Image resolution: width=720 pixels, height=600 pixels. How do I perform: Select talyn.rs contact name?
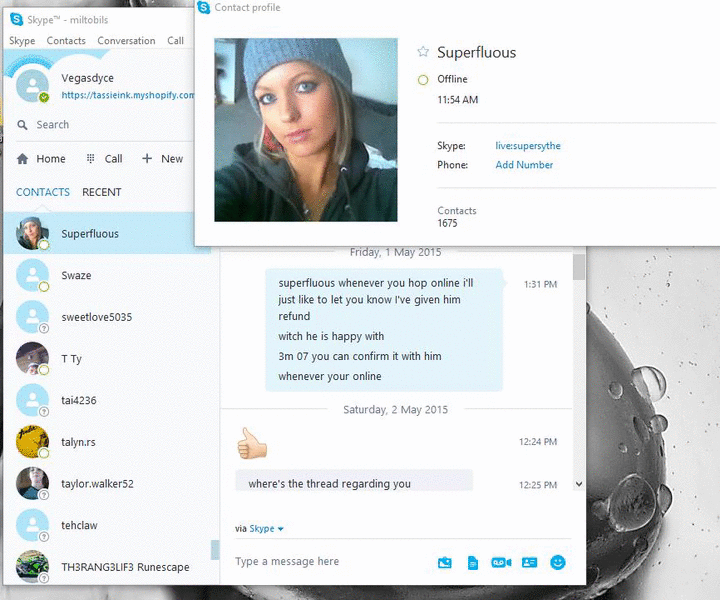[x=78, y=442]
